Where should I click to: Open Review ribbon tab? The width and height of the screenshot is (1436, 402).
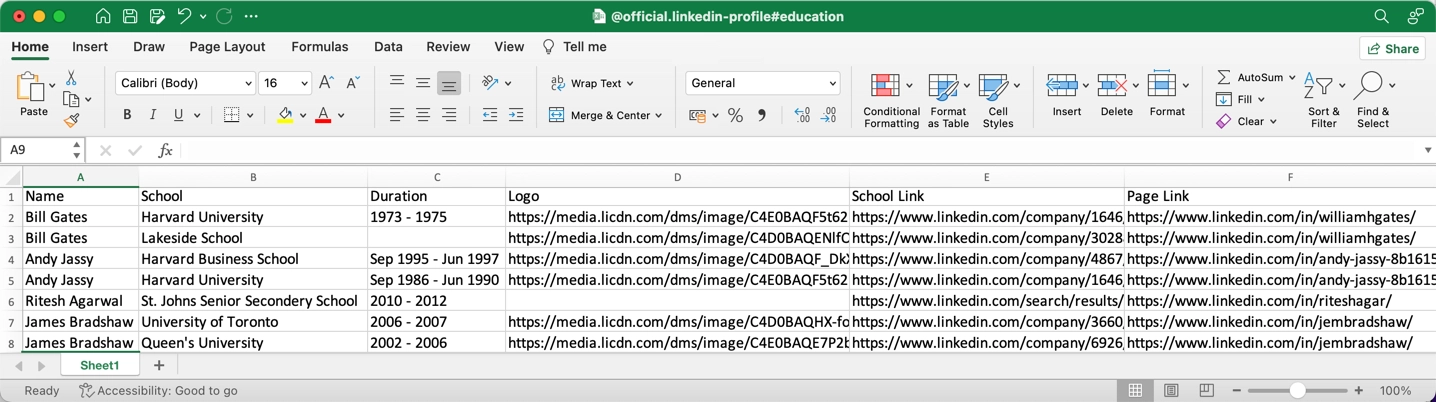click(448, 47)
